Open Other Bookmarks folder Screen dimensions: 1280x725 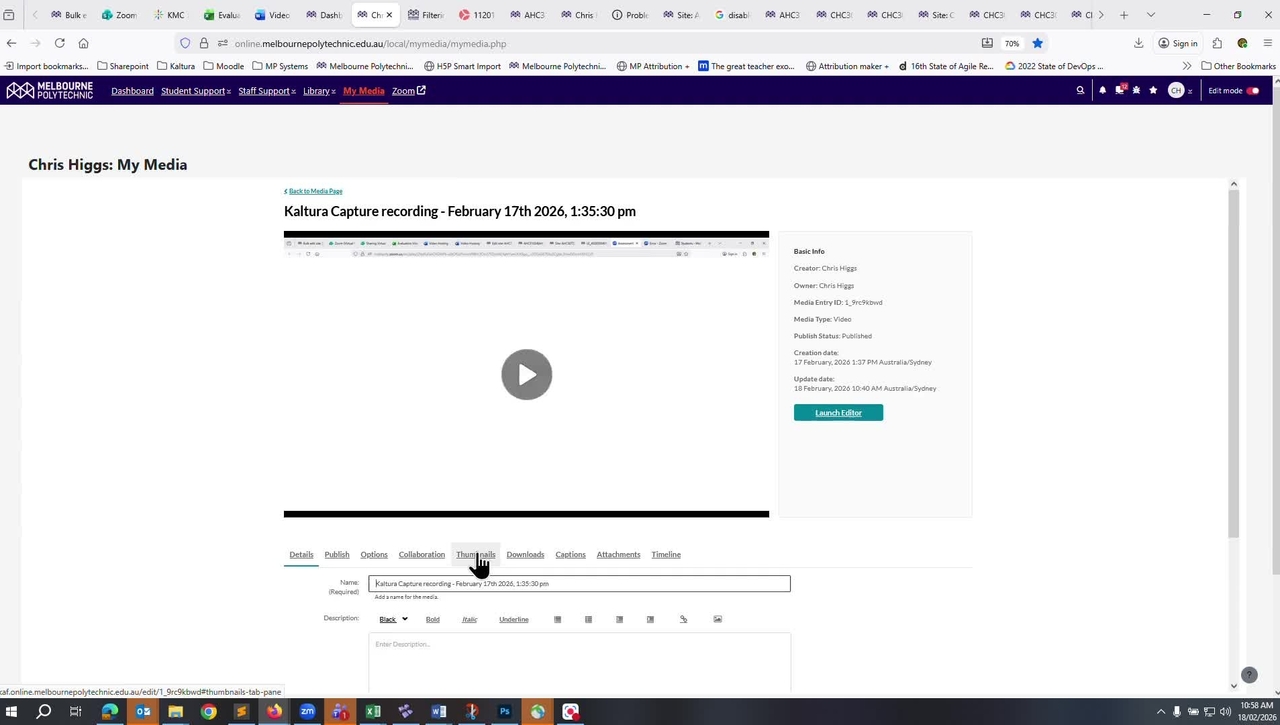1238,66
